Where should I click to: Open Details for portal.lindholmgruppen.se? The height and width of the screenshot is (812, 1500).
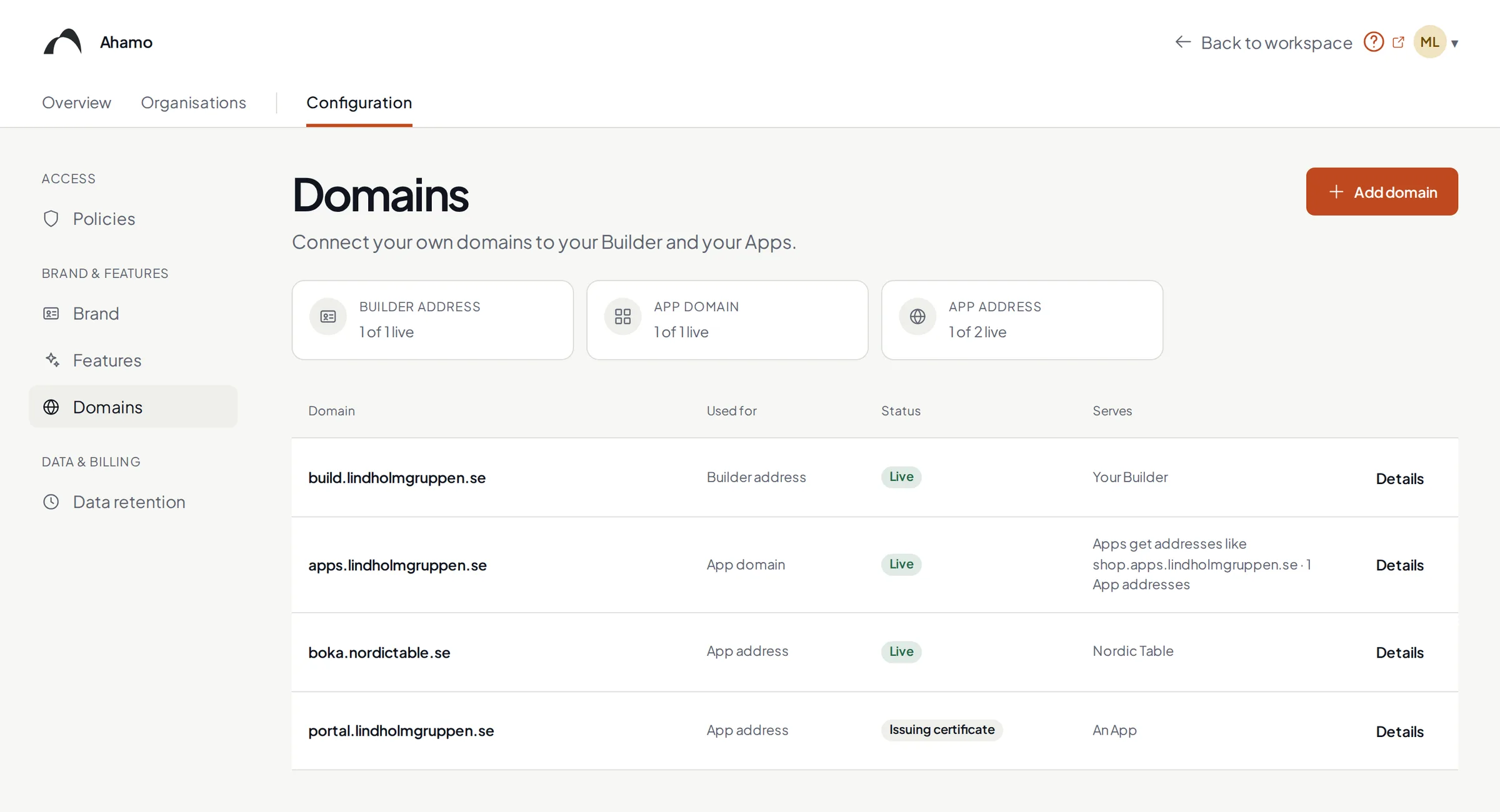tap(1399, 731)
